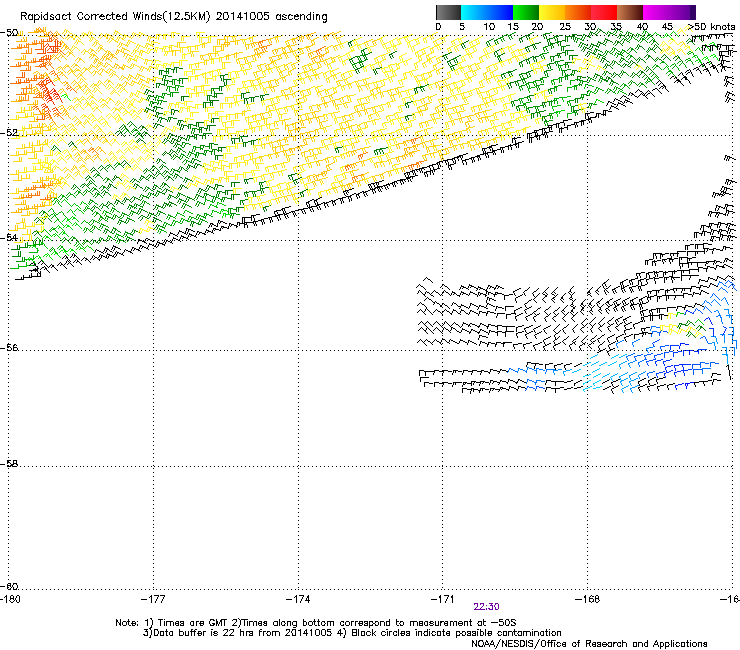Click the green 15-20 knots color segment
Screen dimensions: 740x650
click(526, 12)
